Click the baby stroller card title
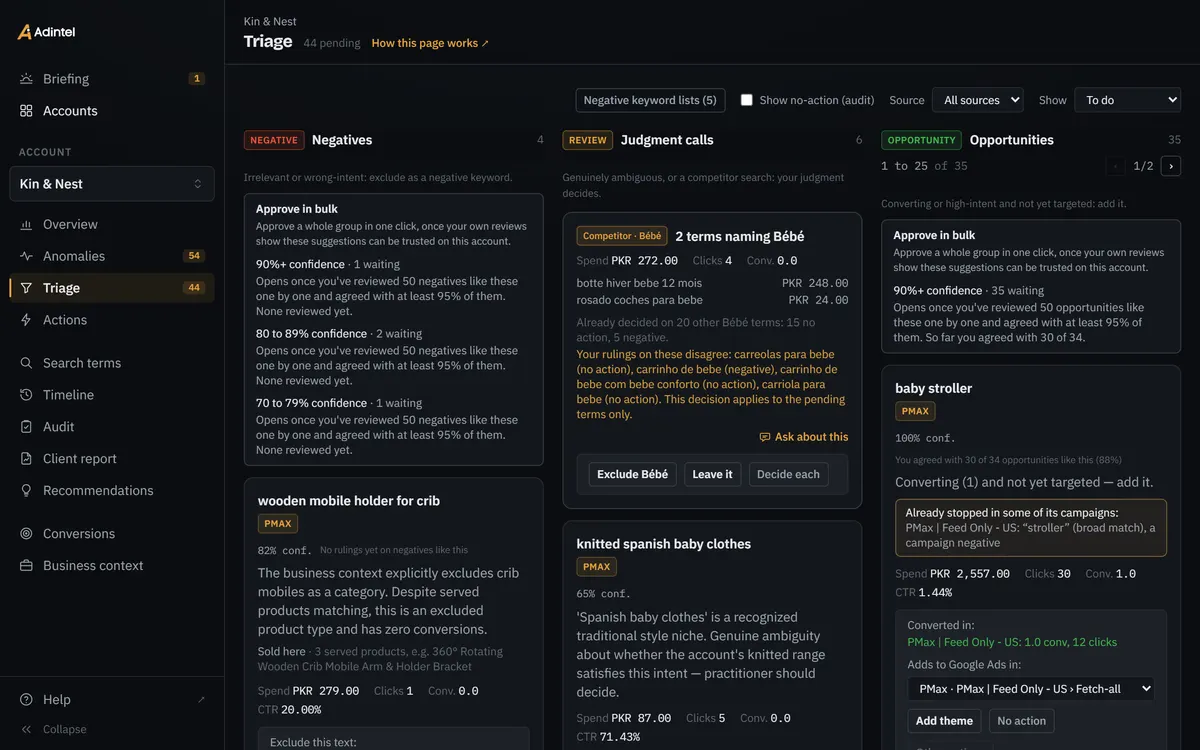Screen dimensions: 1200x750 [934, 388]
